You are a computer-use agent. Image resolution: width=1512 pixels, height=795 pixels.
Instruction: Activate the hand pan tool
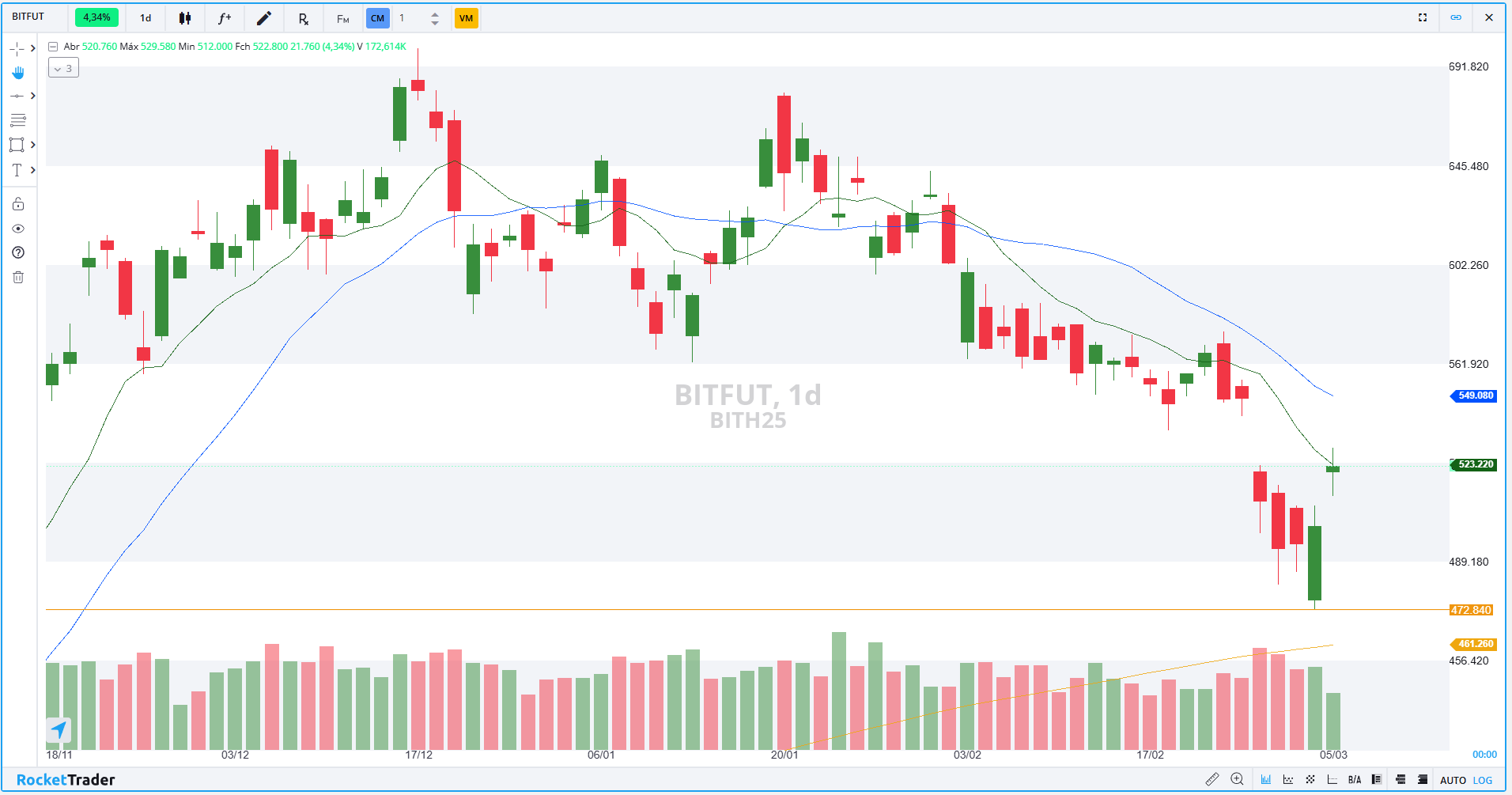pos(17,73)
